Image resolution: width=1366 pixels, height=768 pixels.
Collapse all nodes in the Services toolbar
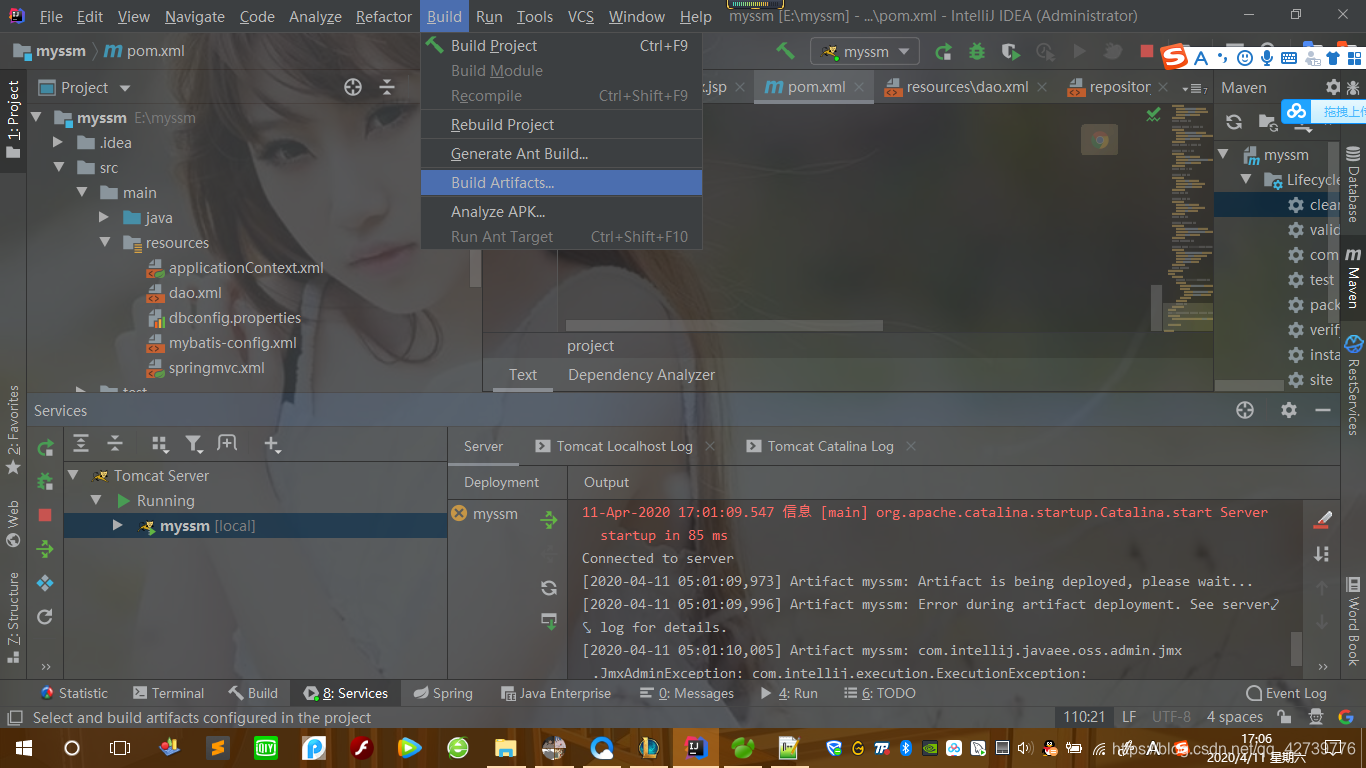pos(115,444)
